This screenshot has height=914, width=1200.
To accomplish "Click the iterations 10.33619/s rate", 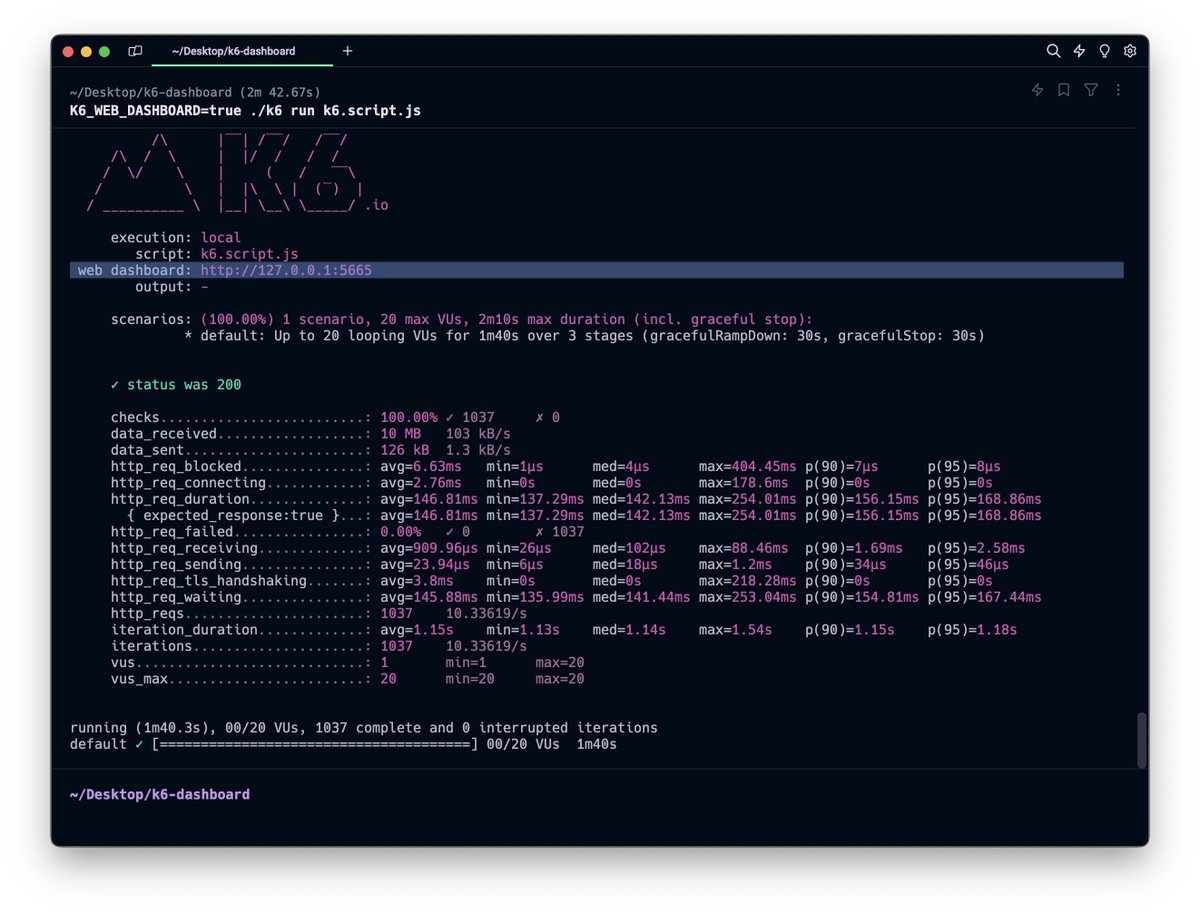I will 487,646.
